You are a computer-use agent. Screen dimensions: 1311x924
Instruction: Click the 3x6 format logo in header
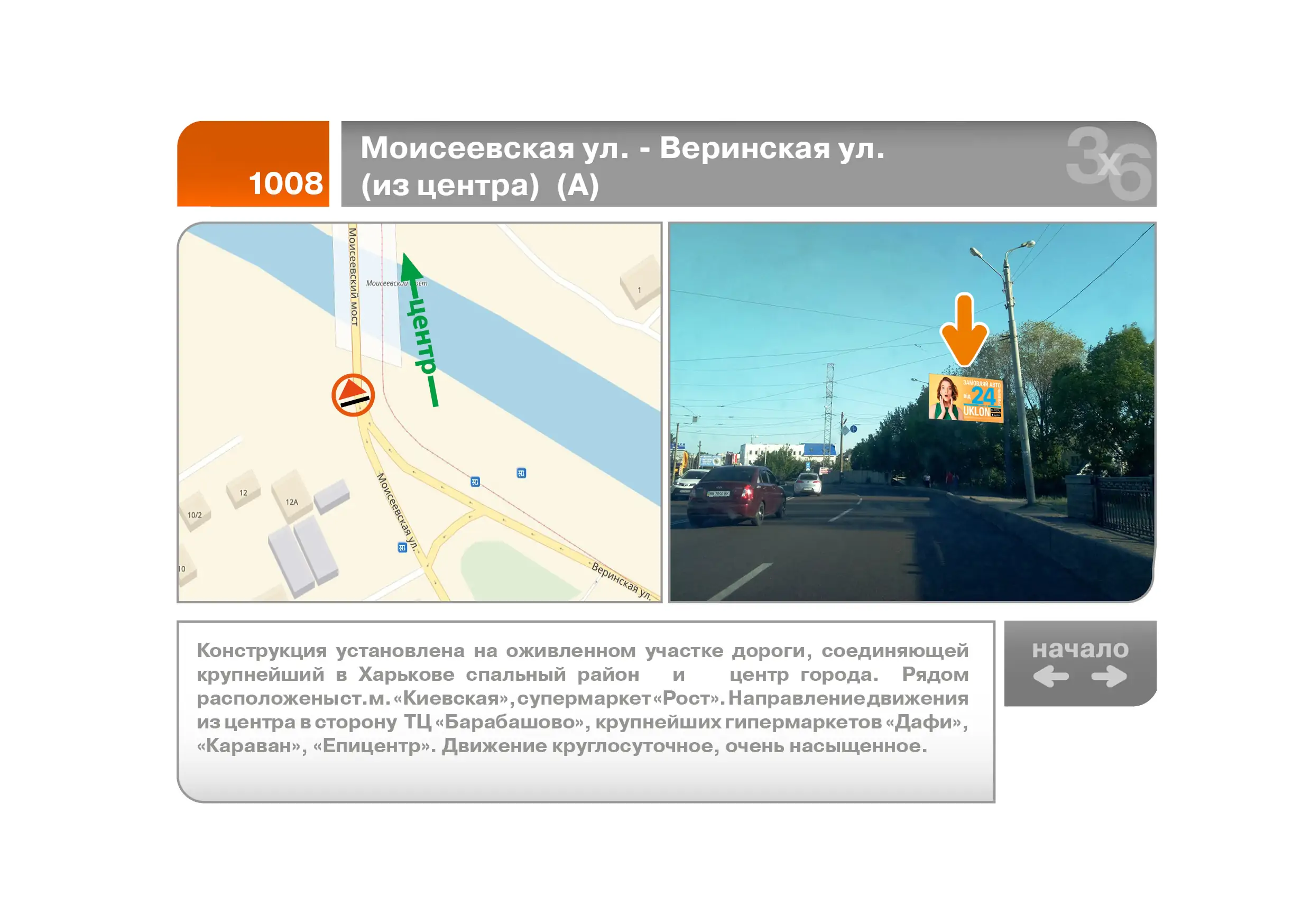click(x=1107, y=164)
